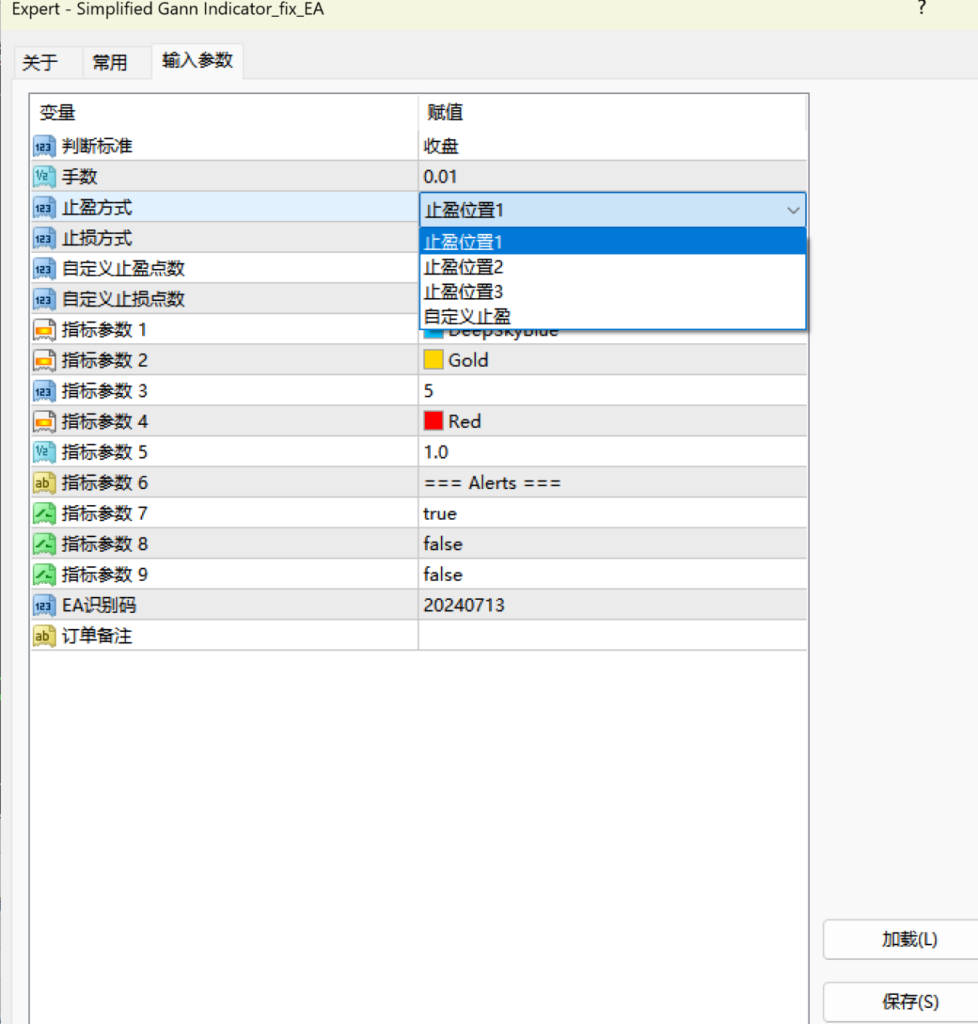The height and width of the screenshot is (1024, 978).
Task: Click the 指标参数 6 text parameter icon
Action: (40, 482)
